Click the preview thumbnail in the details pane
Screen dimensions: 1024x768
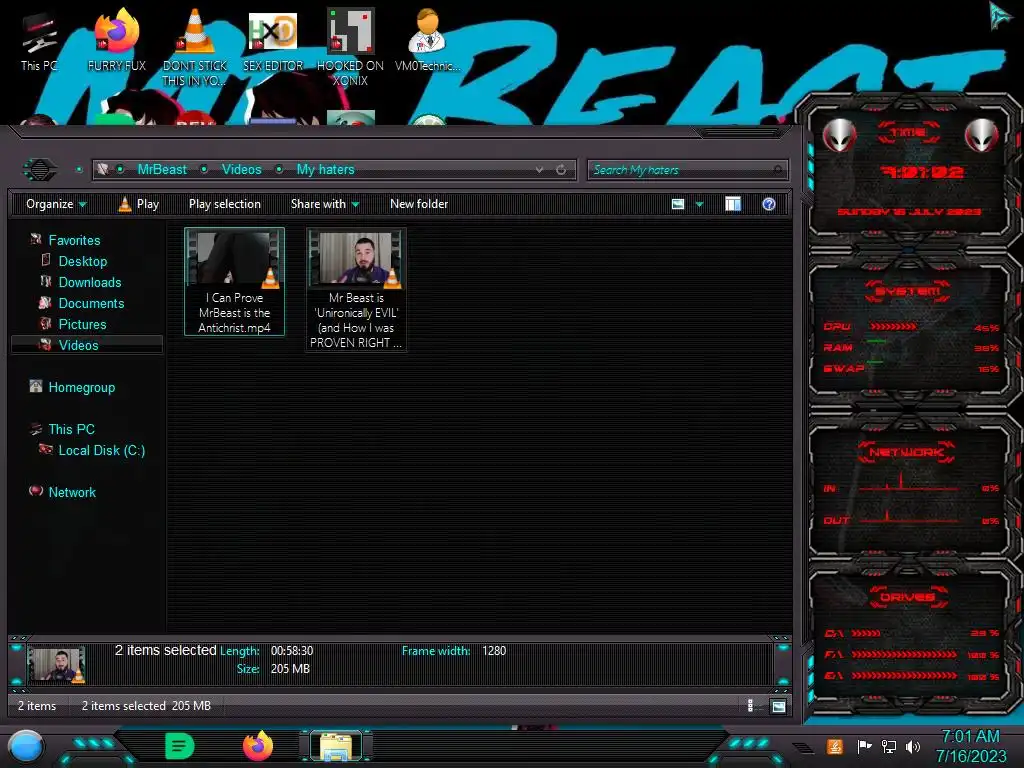[56, 664]
